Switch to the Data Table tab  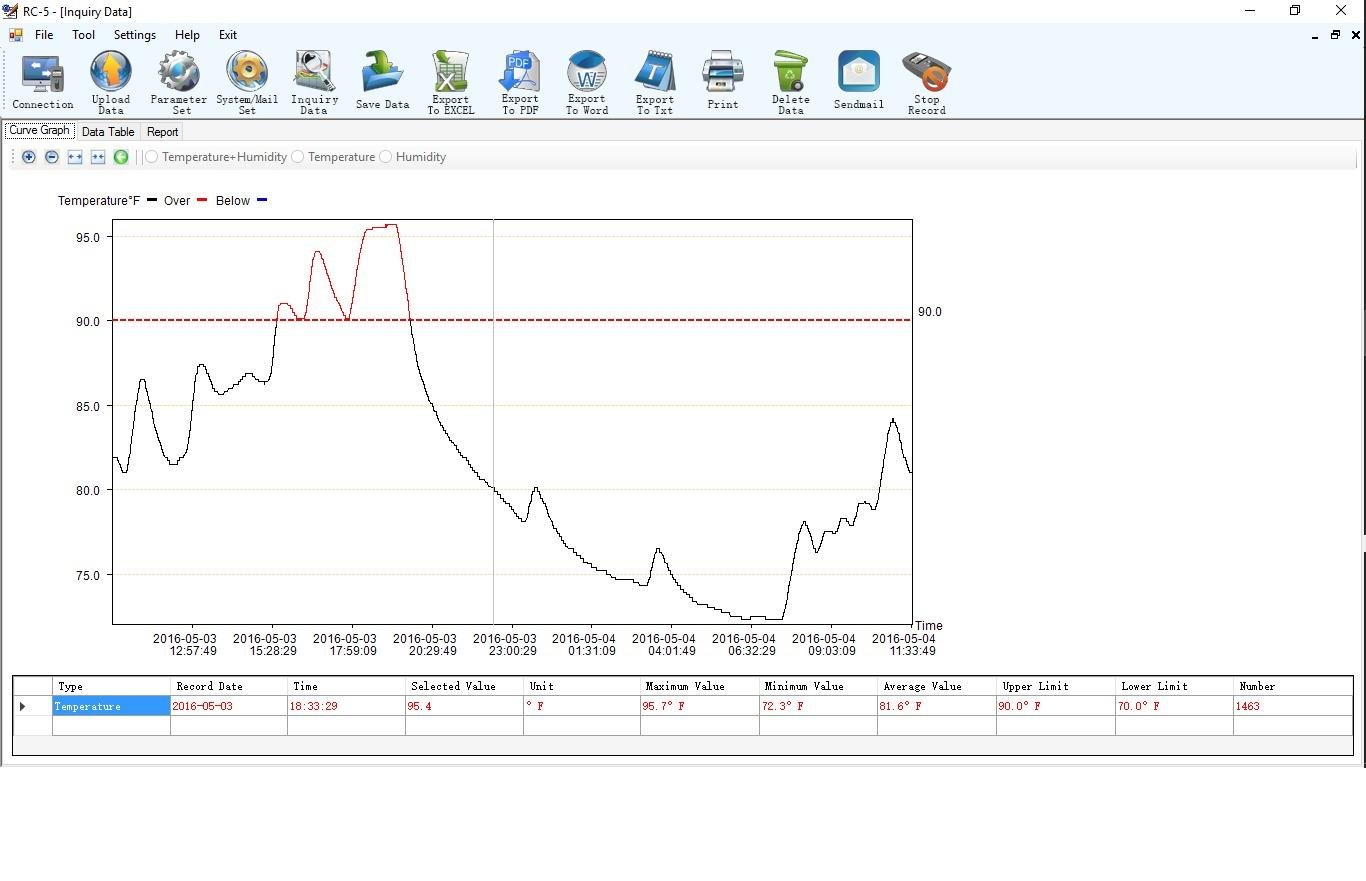108,132
